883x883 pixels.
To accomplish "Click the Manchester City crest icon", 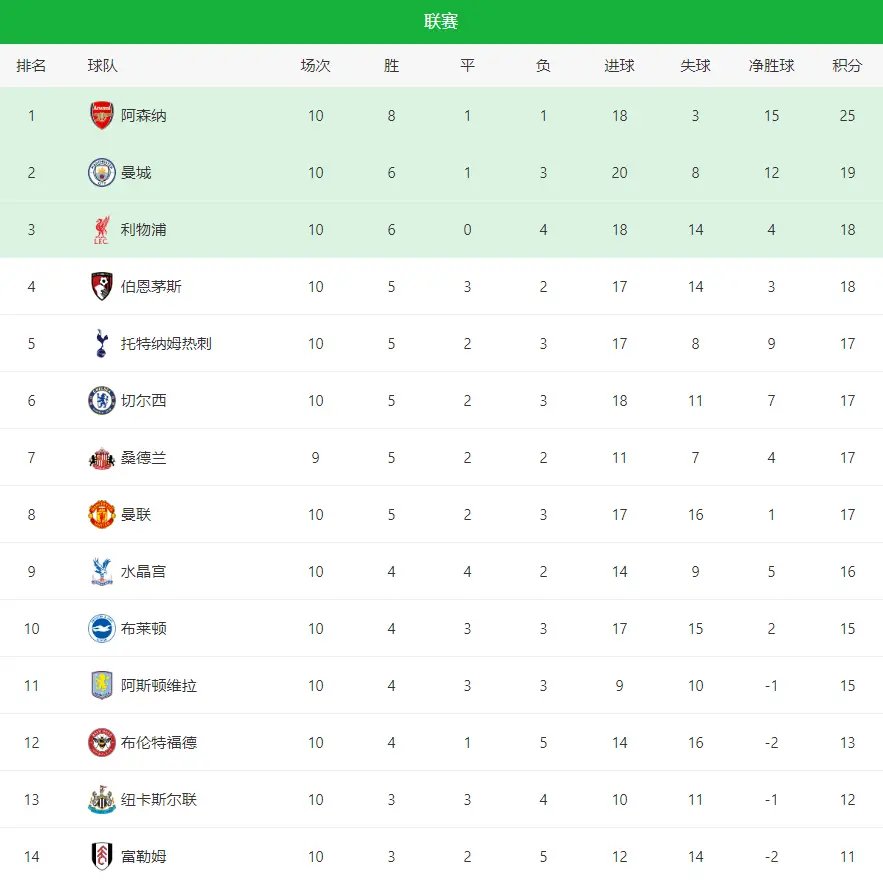I will click(102, 173).
